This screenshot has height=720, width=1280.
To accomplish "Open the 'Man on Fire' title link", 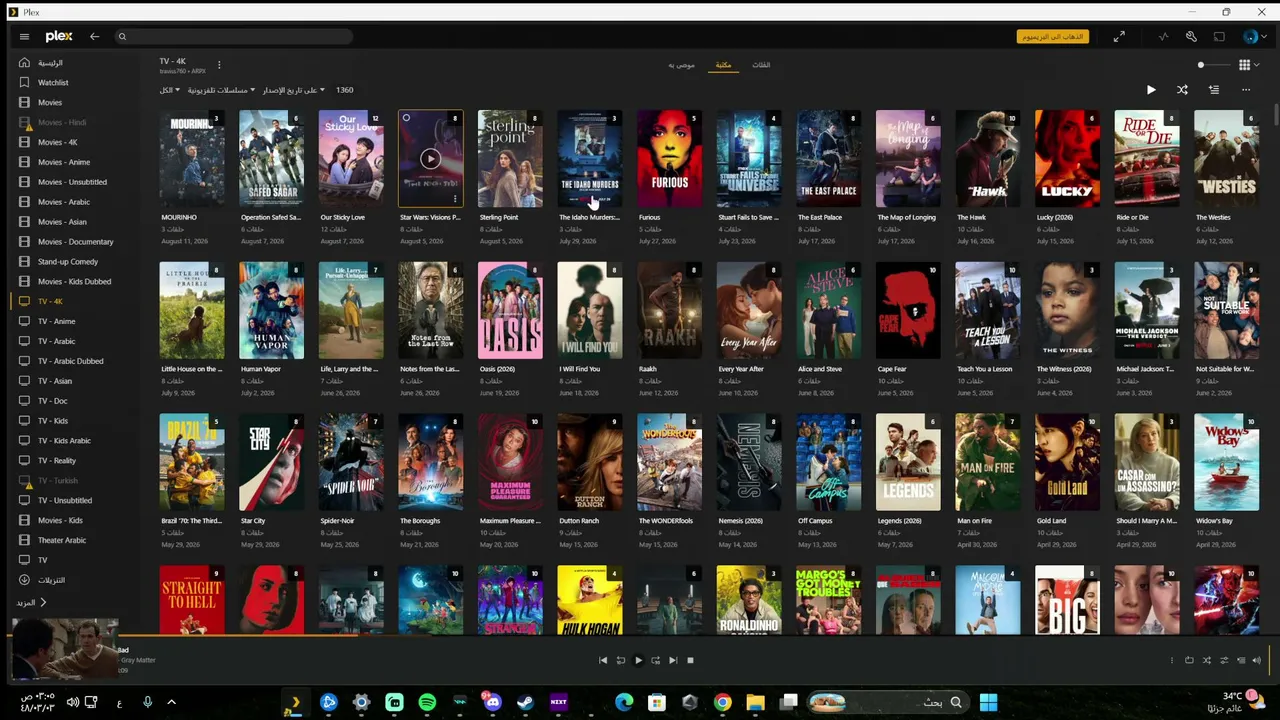I will click(974, 521).
